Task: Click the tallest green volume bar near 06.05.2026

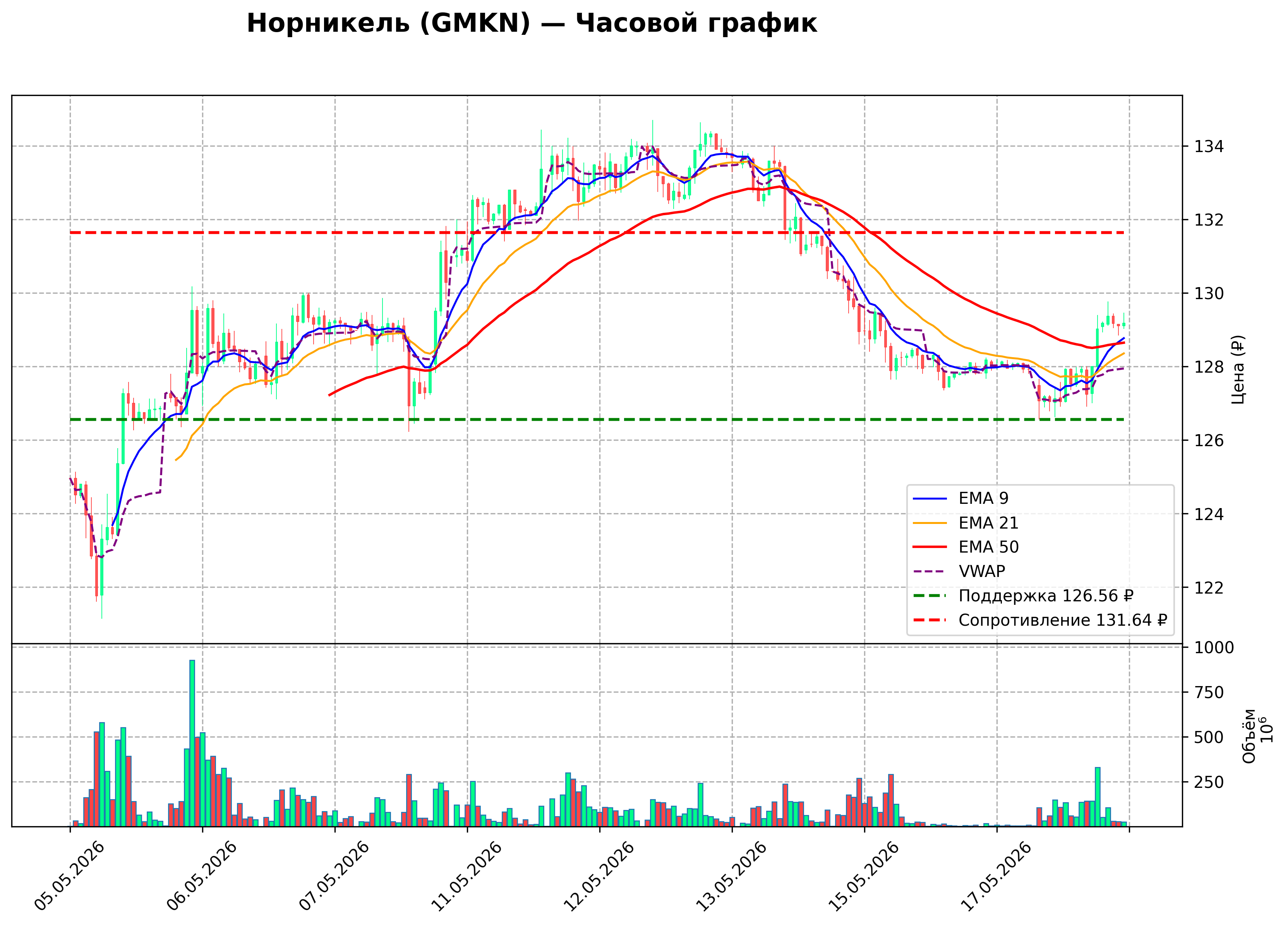Action: [x=192, y=743]
